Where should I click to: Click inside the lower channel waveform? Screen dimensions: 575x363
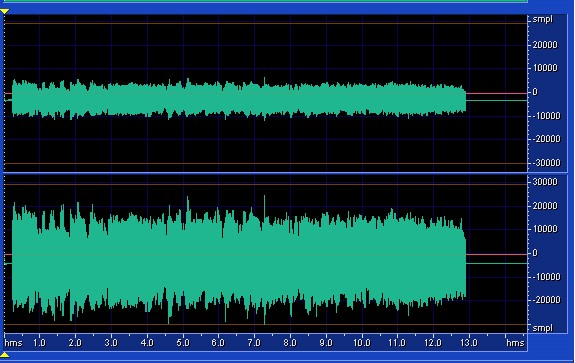pyautogui.click(x=238, y=257)
